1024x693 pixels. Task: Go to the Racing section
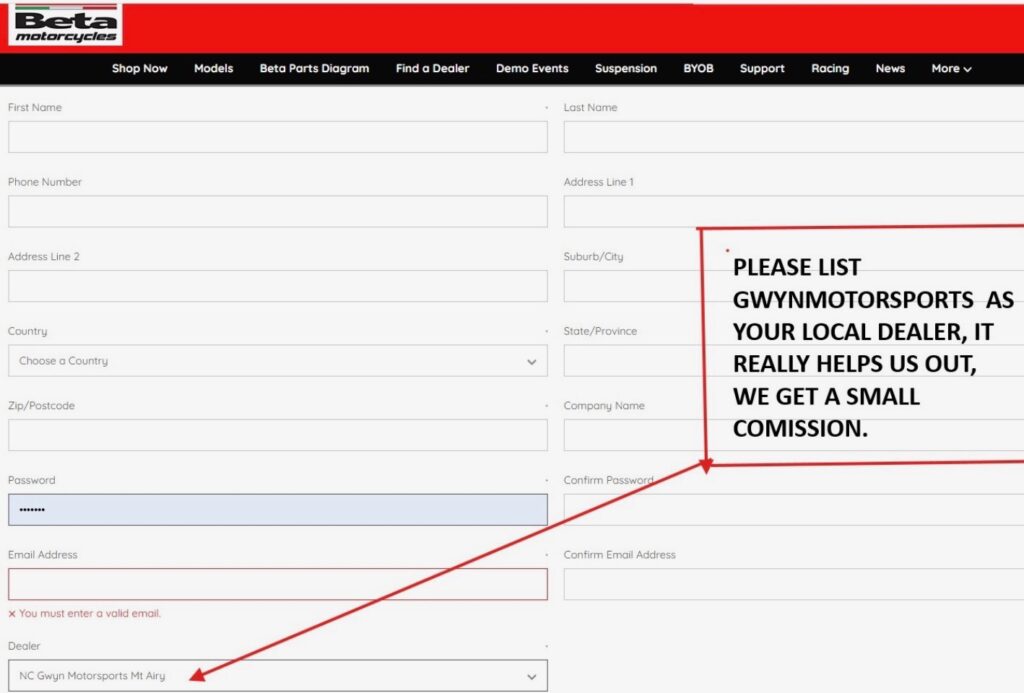tap(830, 69)
